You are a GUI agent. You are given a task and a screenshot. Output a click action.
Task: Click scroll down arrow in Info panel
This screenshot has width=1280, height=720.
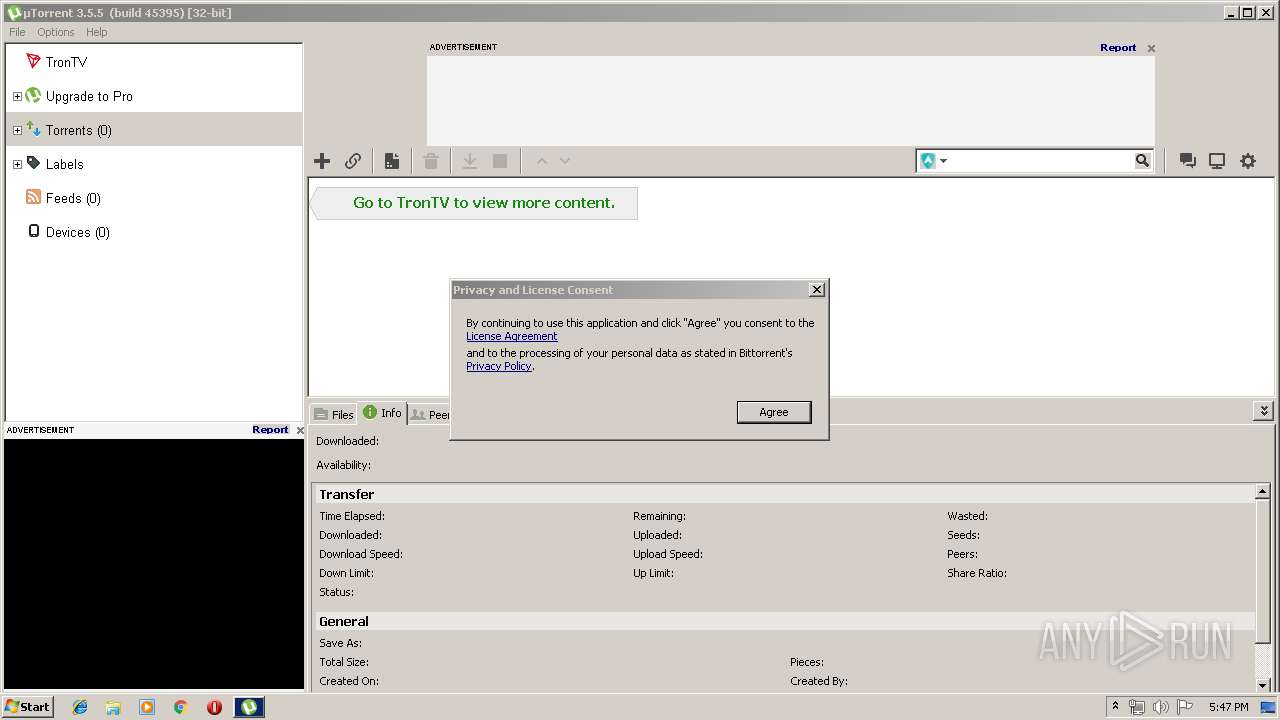click(x=1263, y=685)
